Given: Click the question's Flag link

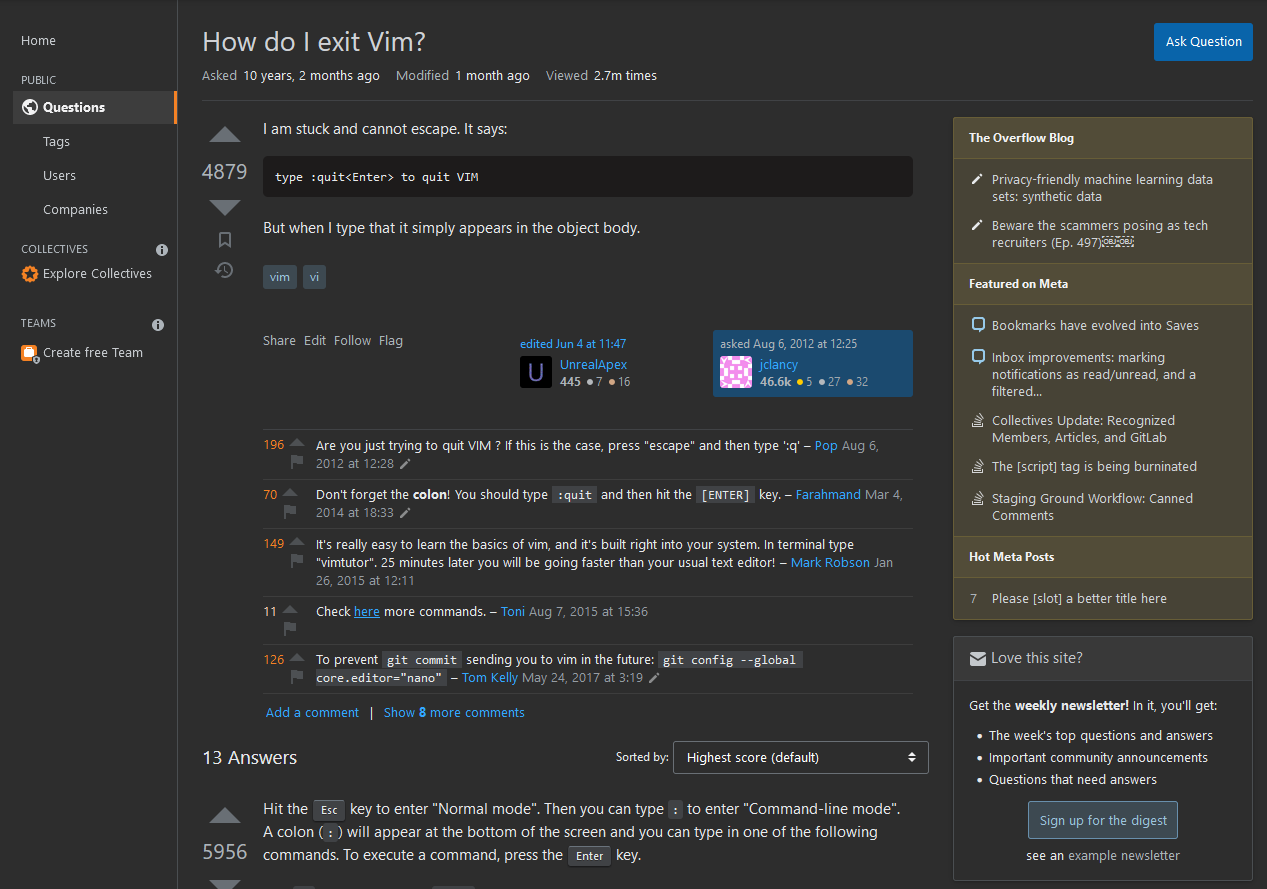Looking at the screenshot, I should (x=391, y=341).
